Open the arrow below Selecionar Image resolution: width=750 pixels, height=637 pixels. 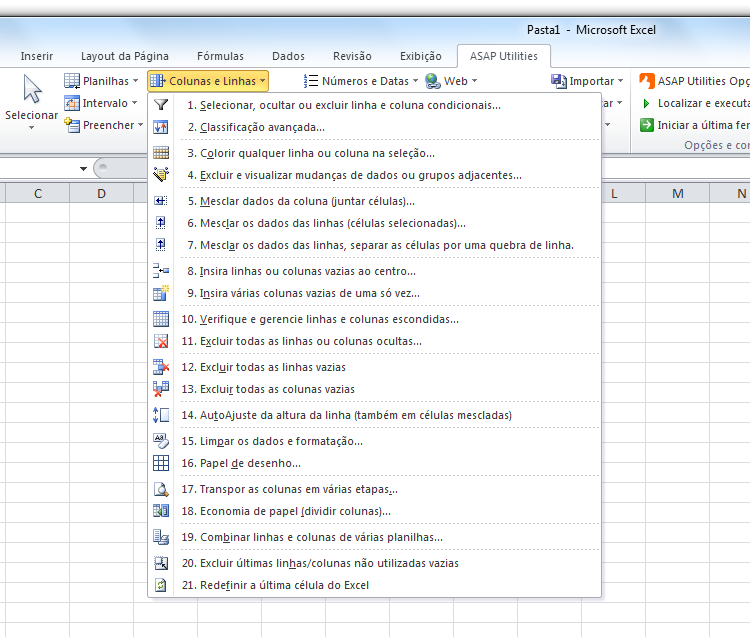[x=32, y=127]
